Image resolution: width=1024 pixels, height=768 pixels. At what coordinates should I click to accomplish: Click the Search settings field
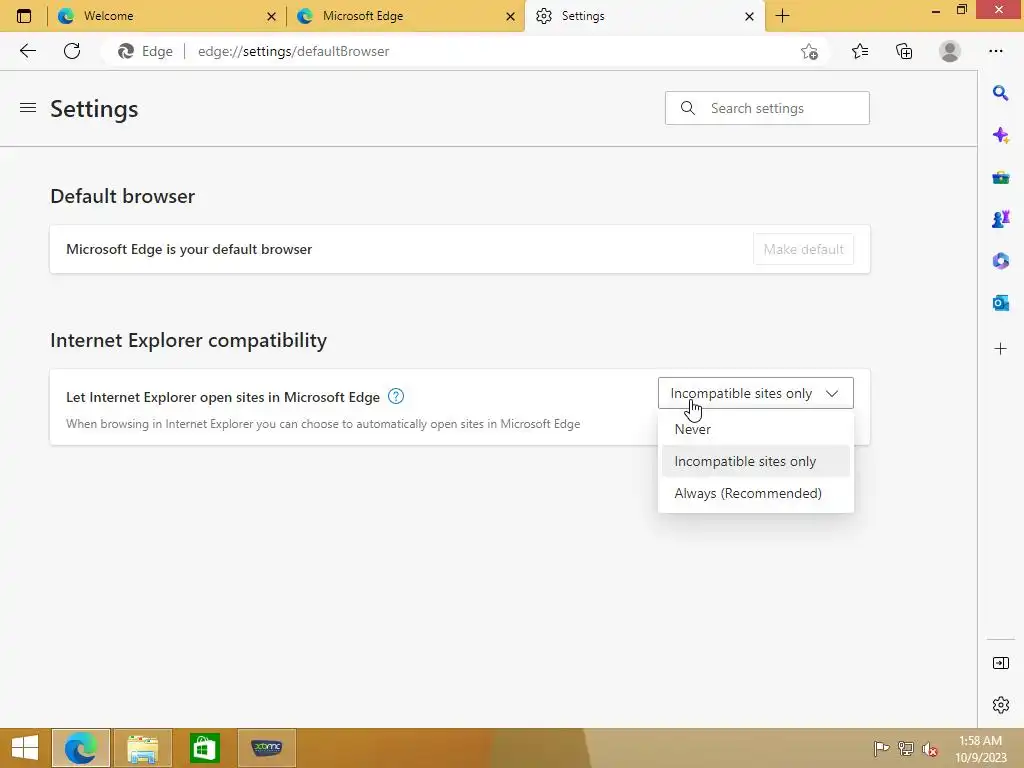767,108
